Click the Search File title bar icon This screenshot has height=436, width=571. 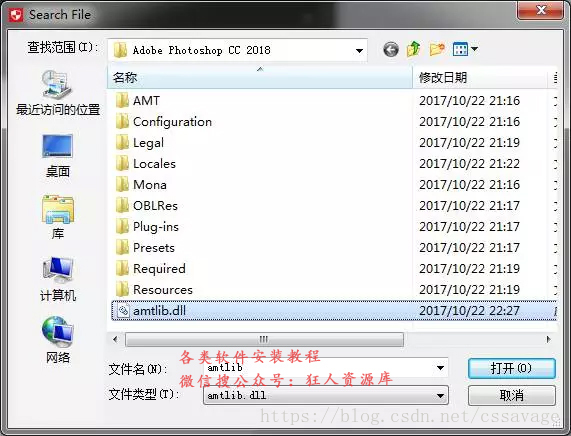(x=16, y=15)
